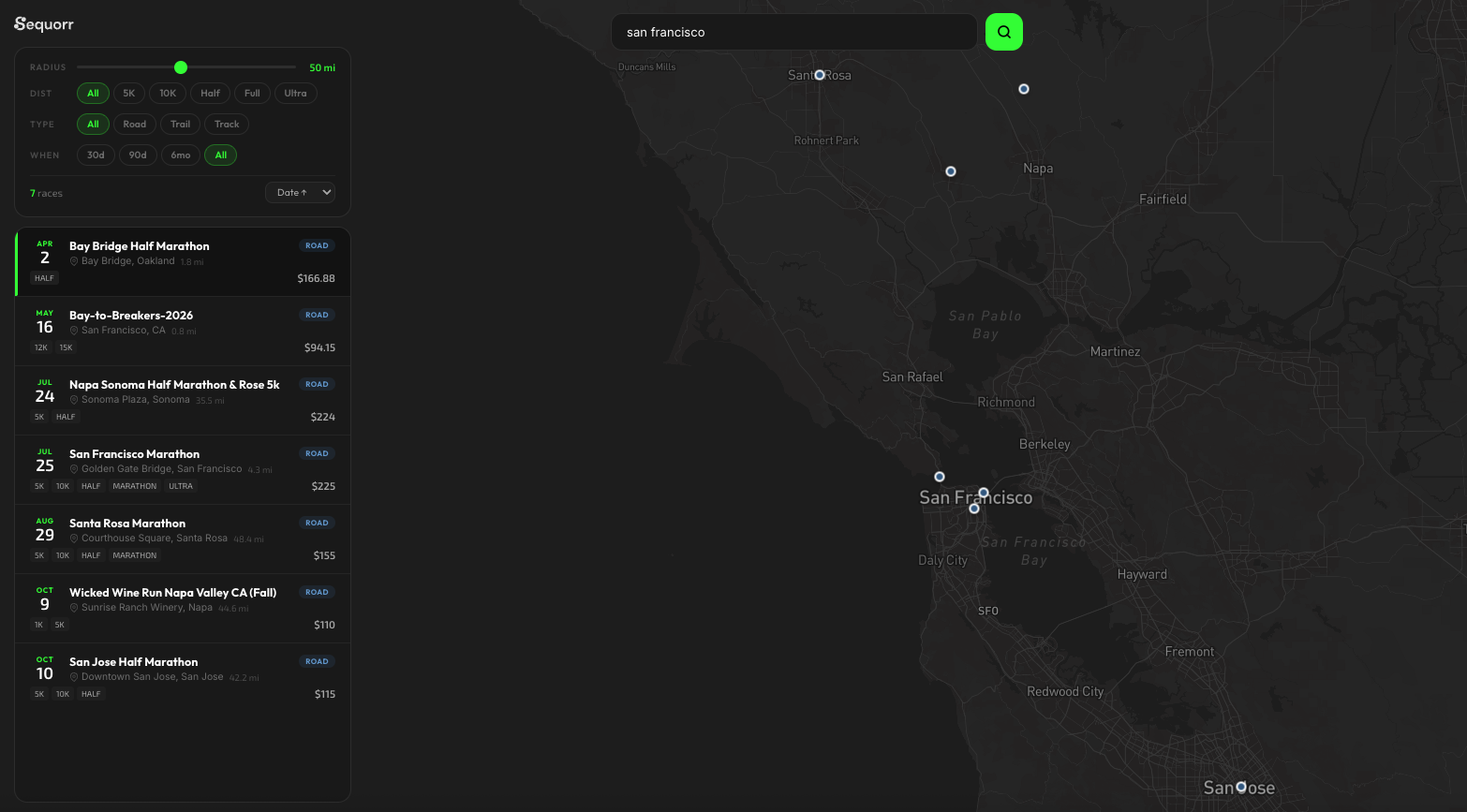Toggle the Trail race type filter

[180, 124]
